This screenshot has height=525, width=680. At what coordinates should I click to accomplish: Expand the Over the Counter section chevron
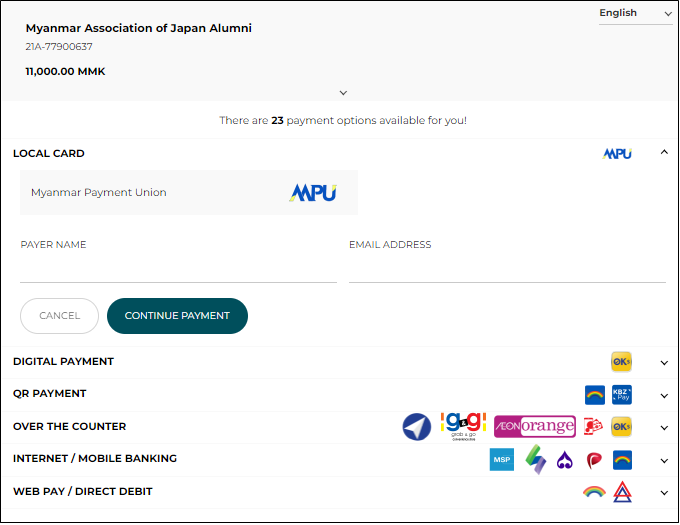tap(664, 428)
